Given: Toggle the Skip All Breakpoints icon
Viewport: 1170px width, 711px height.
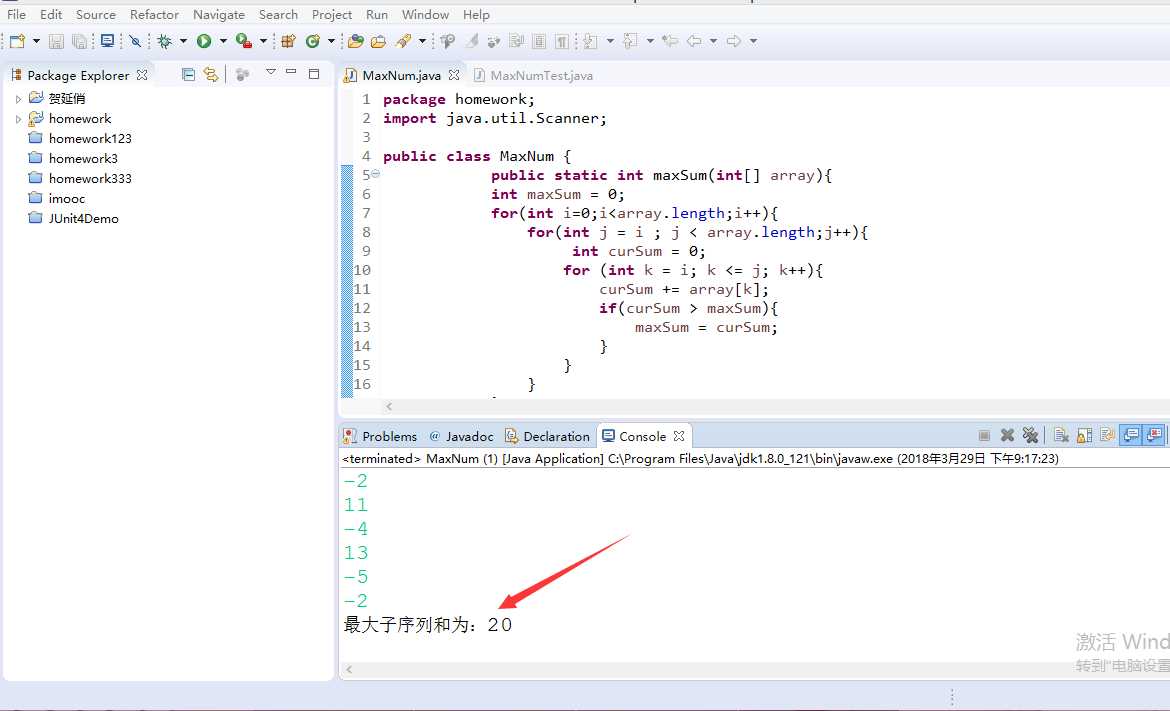Looking at the screenshot, I should pyautogui.click(x=135, y=41).
